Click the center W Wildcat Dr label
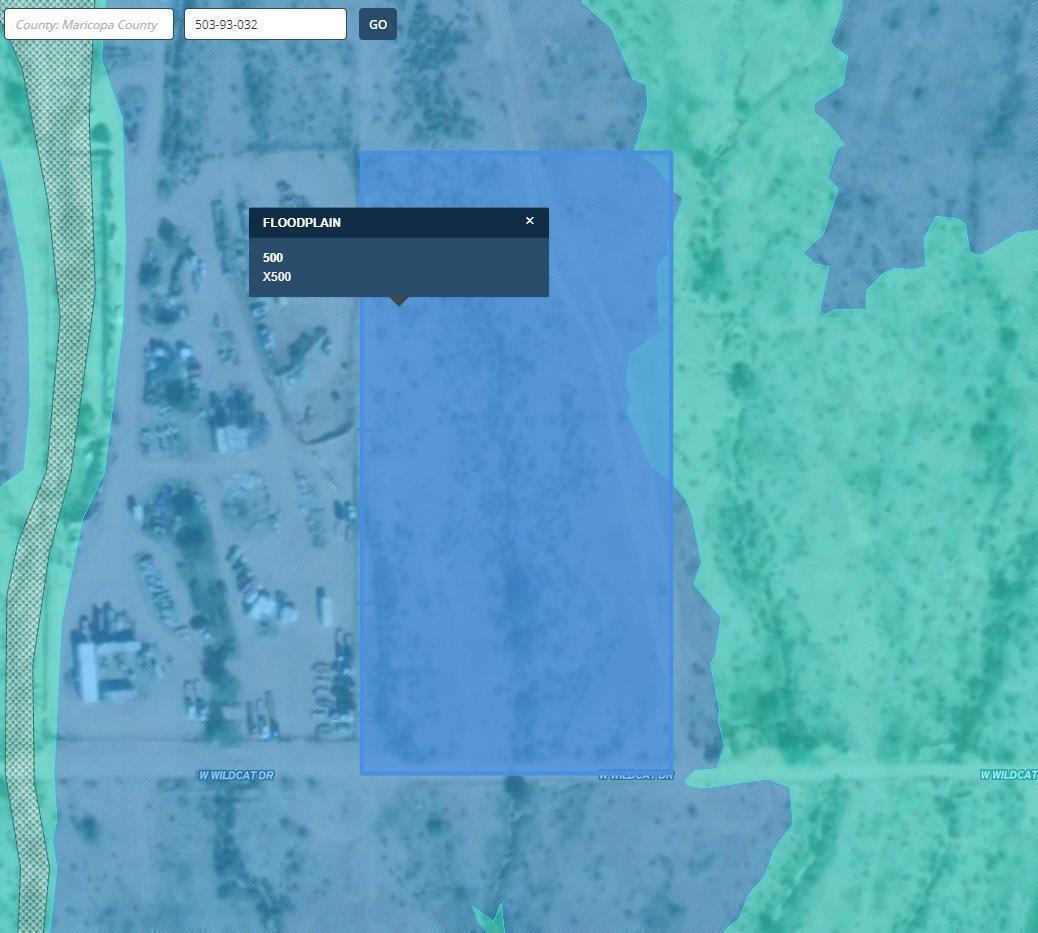This screenshot has height=933, width=1038. [636, 775]
